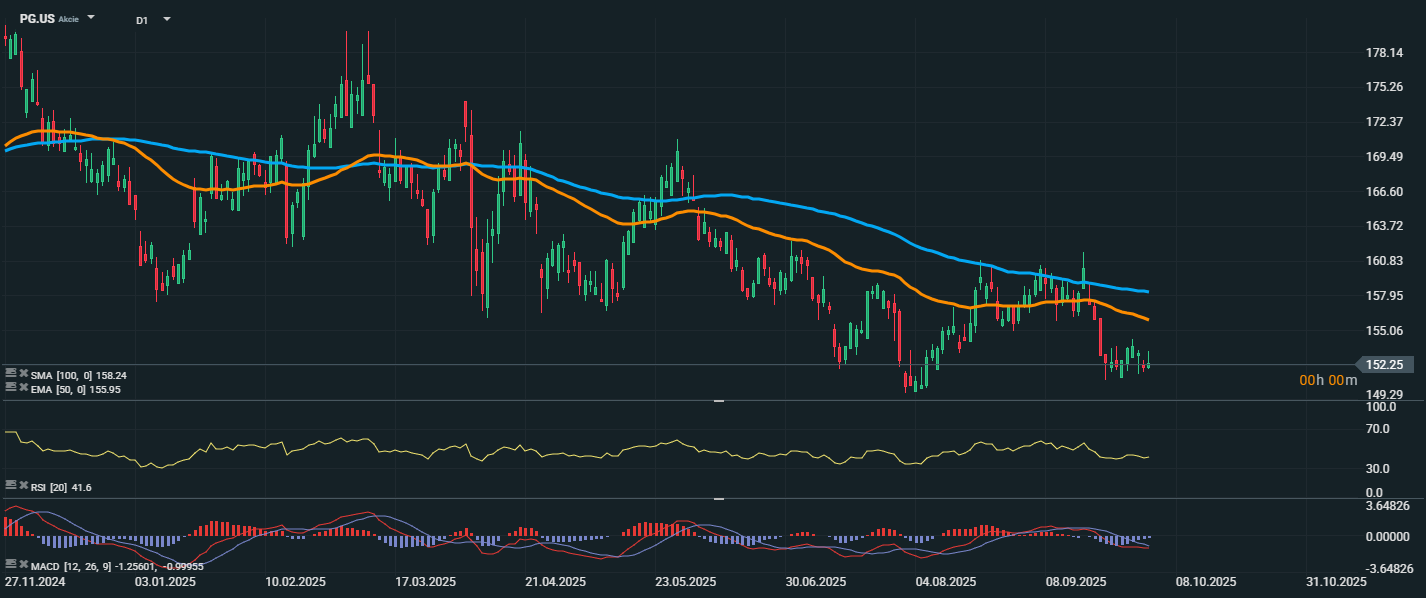Collapse handle between price and RSI panels
This screenshot has width=1426, height=598.
tap(717, 401)
